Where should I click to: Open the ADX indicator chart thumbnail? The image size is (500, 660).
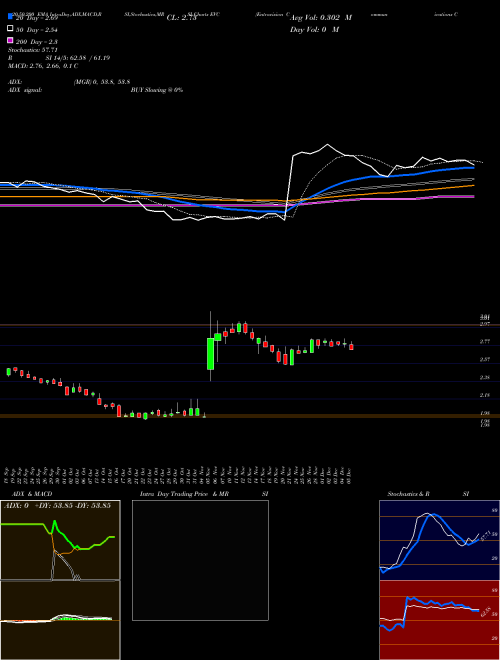pos(60,540)
